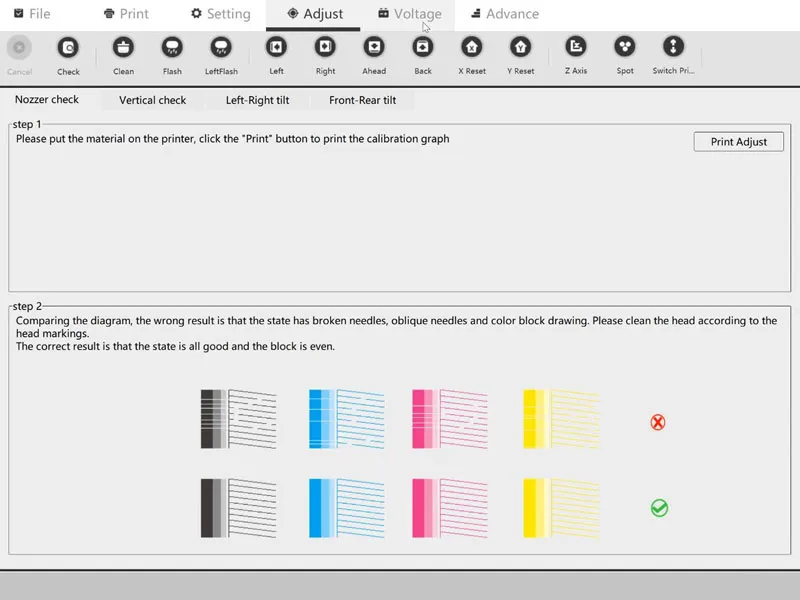800x600 pixels.
Task: Open the File menu tab
Action: pos(32,14)
